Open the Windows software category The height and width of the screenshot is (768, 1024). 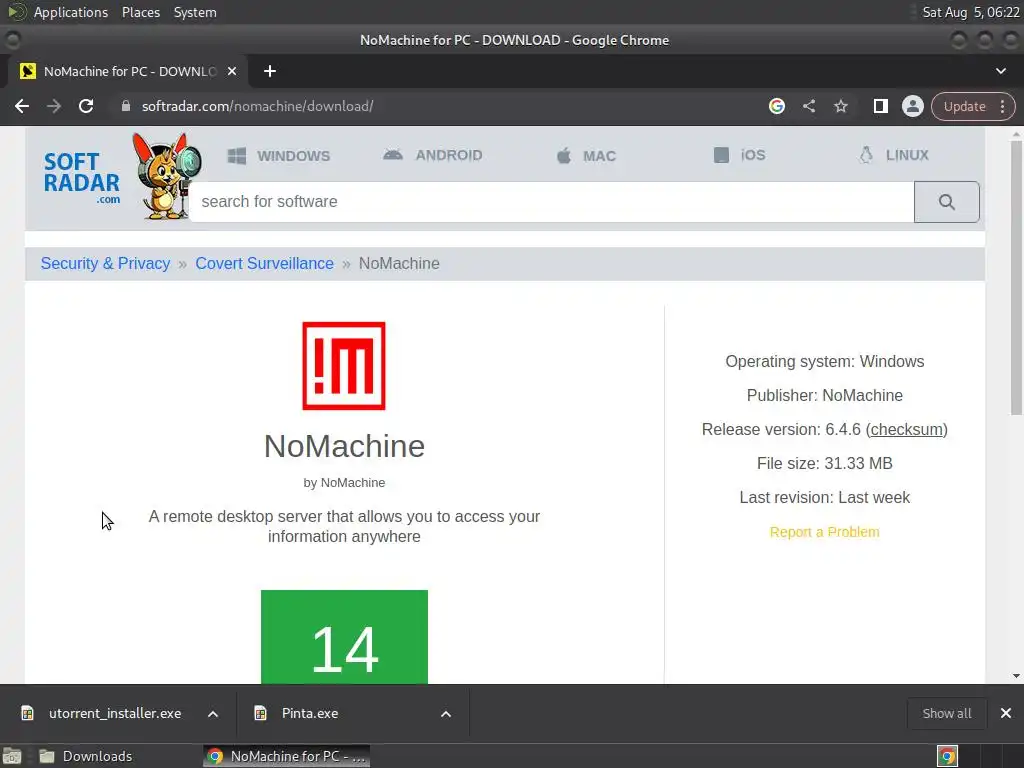click(279, 156)
